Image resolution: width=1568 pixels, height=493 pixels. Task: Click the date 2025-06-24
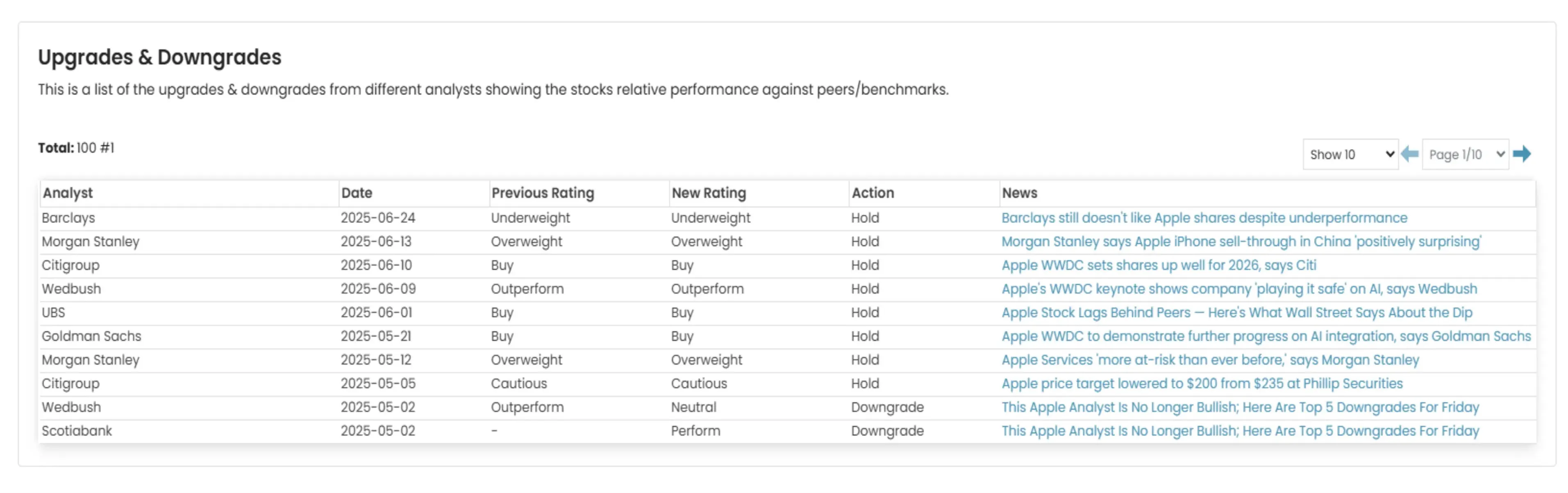(378, 218)
